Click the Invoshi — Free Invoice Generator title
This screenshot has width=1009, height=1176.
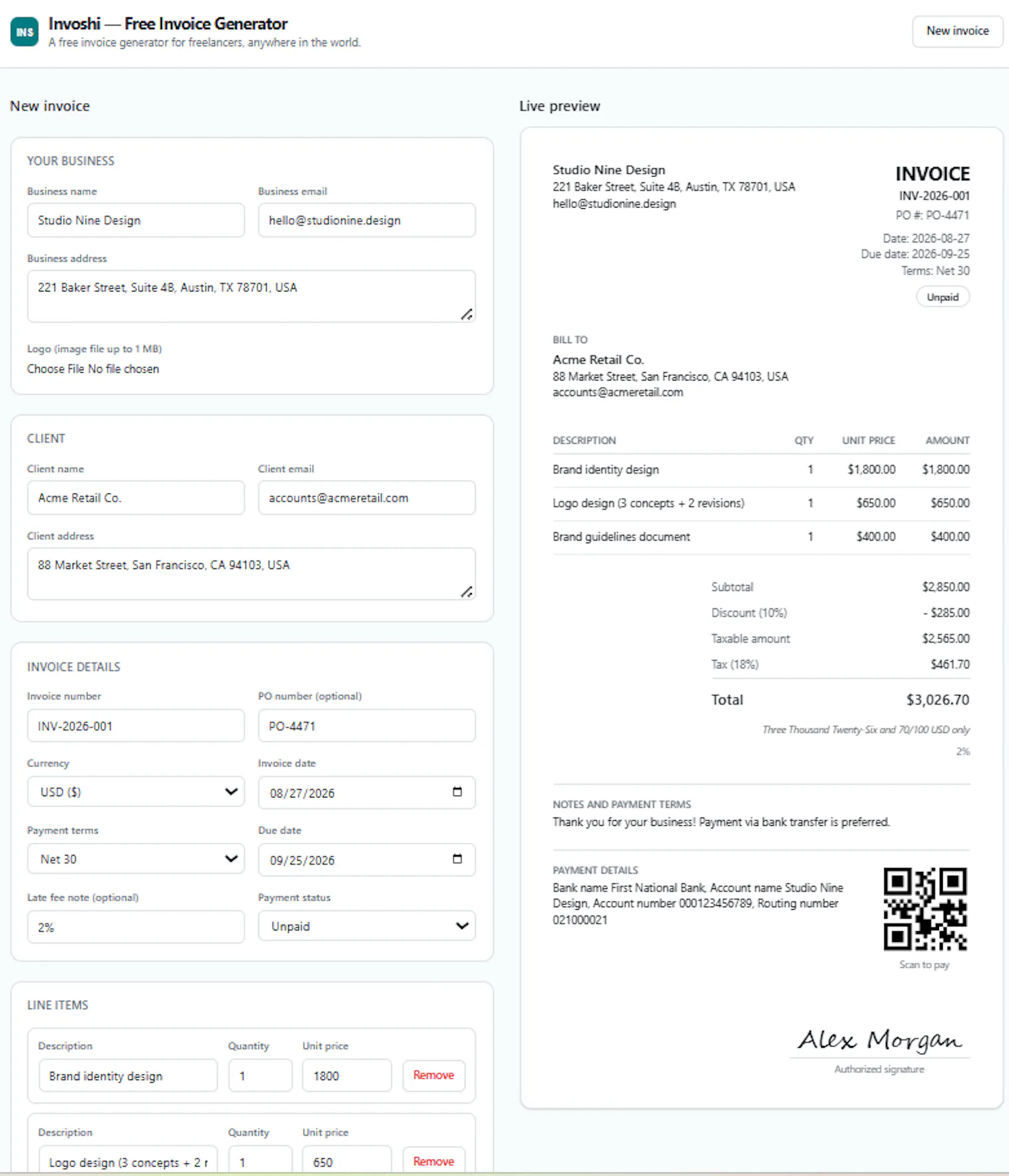168,24
